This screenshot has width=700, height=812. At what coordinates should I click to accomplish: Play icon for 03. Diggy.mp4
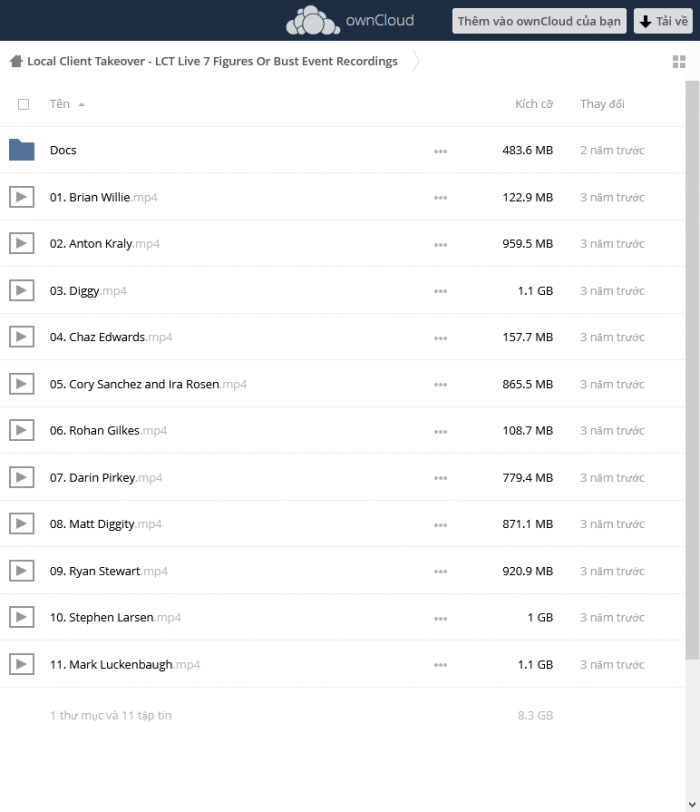point(22,291)
